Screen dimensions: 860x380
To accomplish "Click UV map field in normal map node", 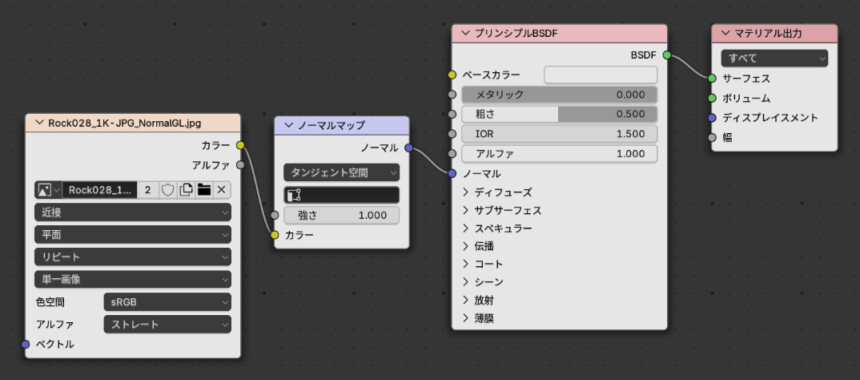I will [341, 195].
